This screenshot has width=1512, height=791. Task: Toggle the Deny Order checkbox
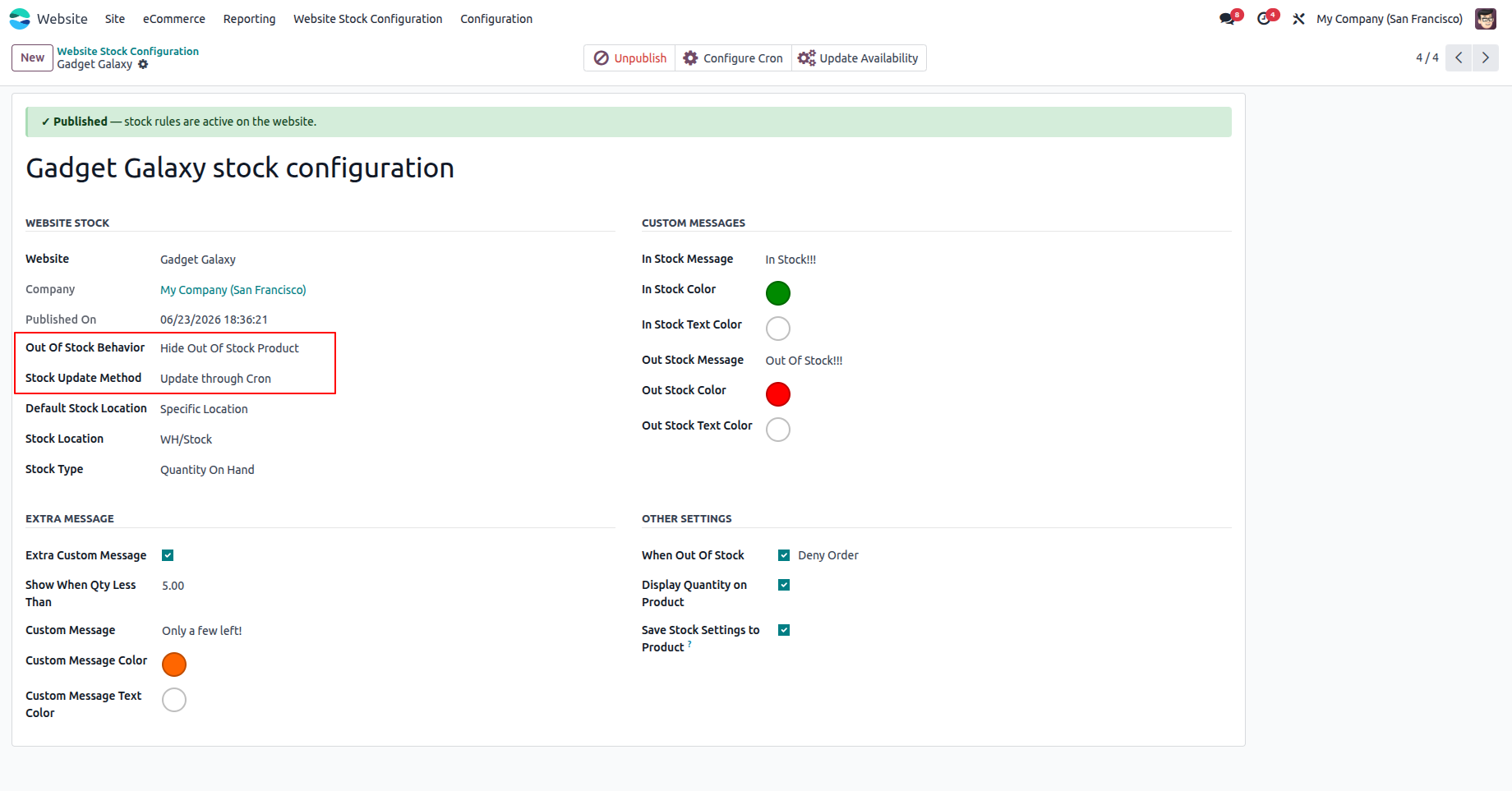pos(784,555)
